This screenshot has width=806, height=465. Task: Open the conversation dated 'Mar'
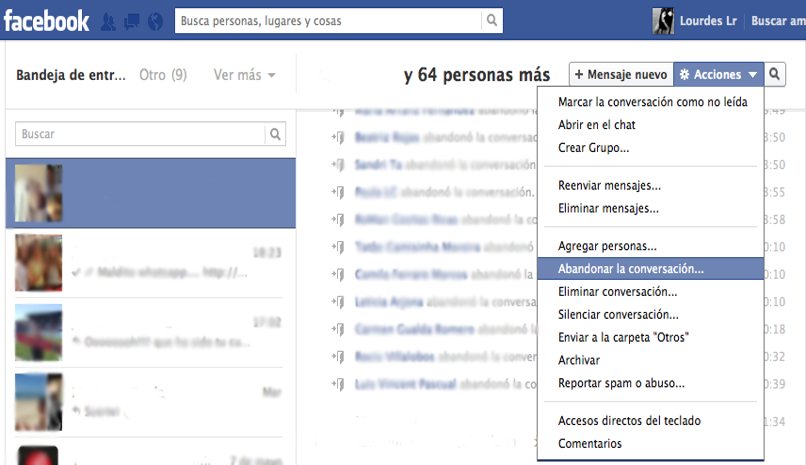151,402
